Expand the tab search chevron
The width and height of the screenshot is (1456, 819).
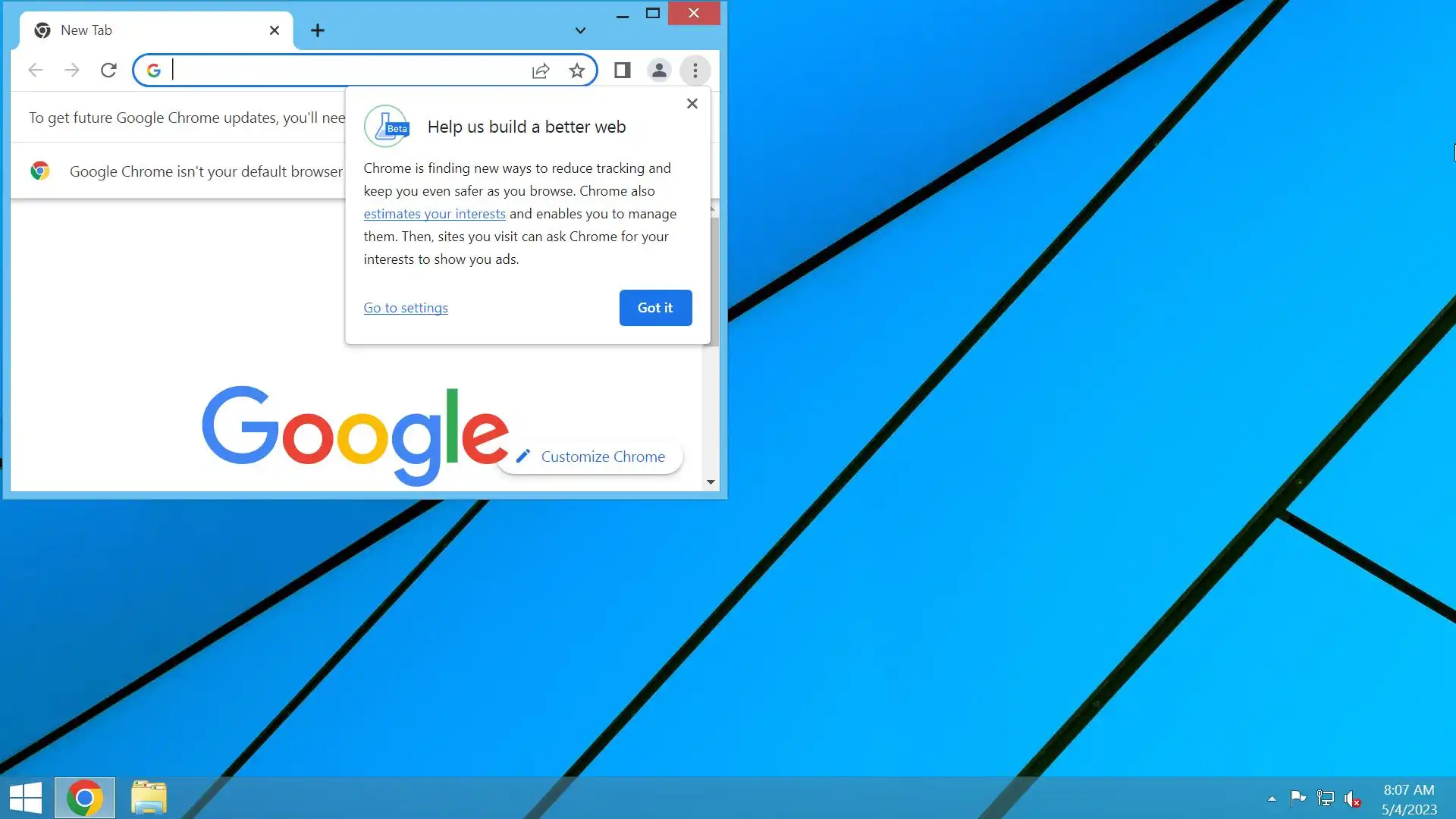pos(580,30)
